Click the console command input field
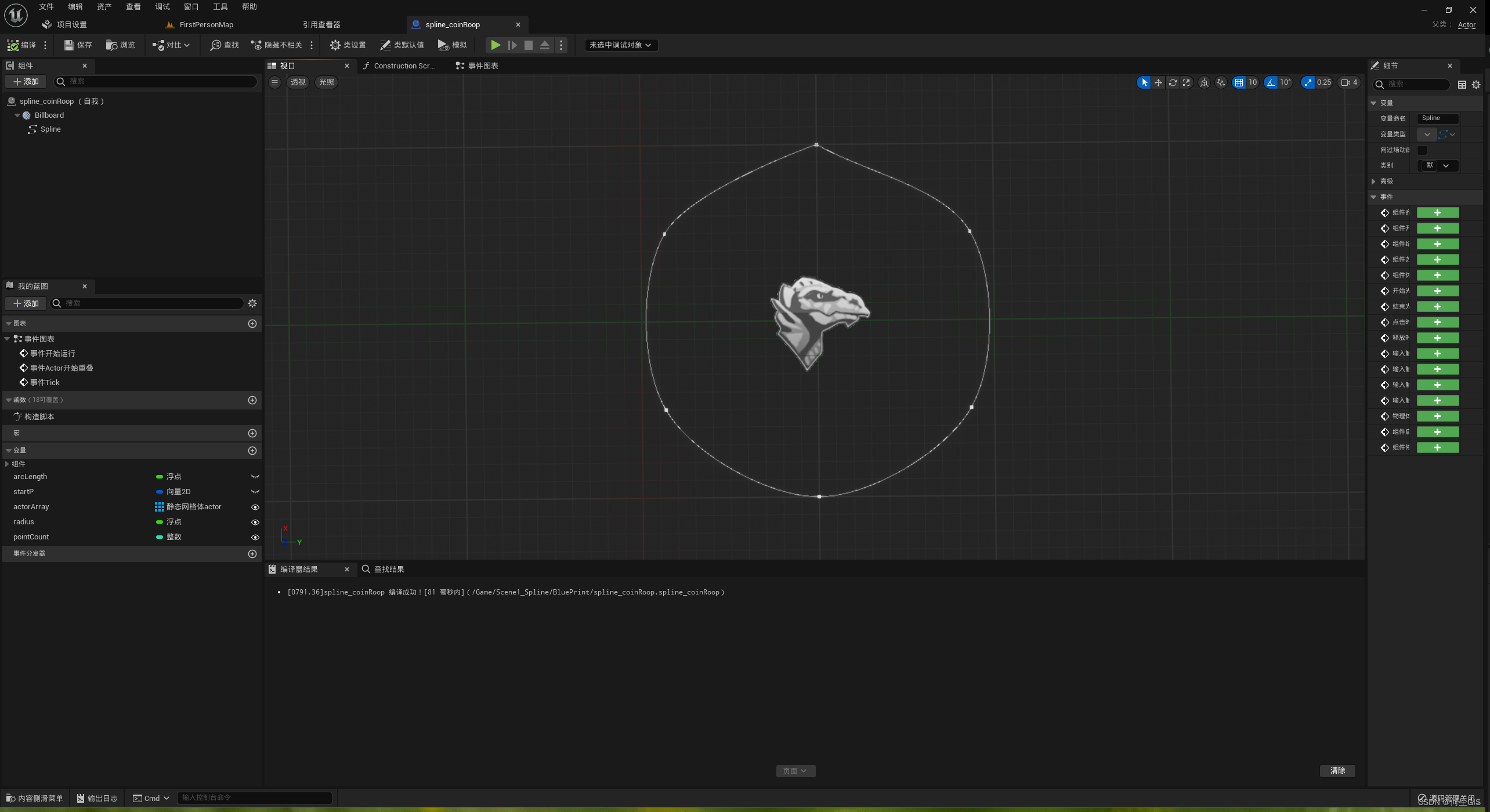 254,797
